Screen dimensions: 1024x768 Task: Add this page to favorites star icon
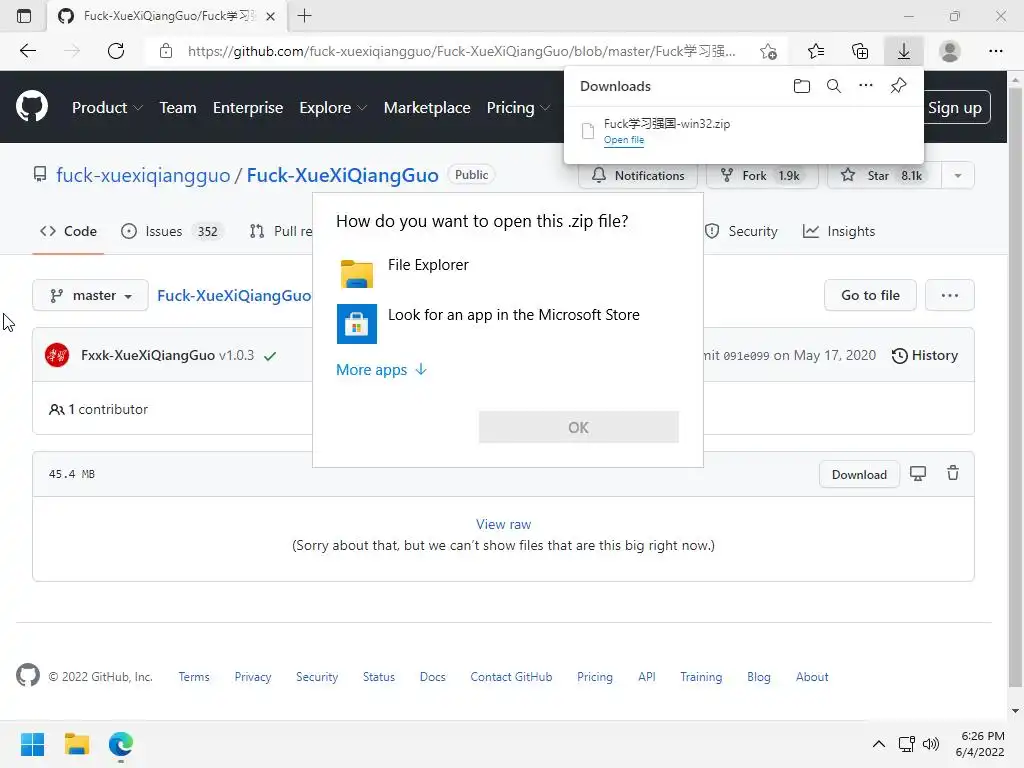769,51
